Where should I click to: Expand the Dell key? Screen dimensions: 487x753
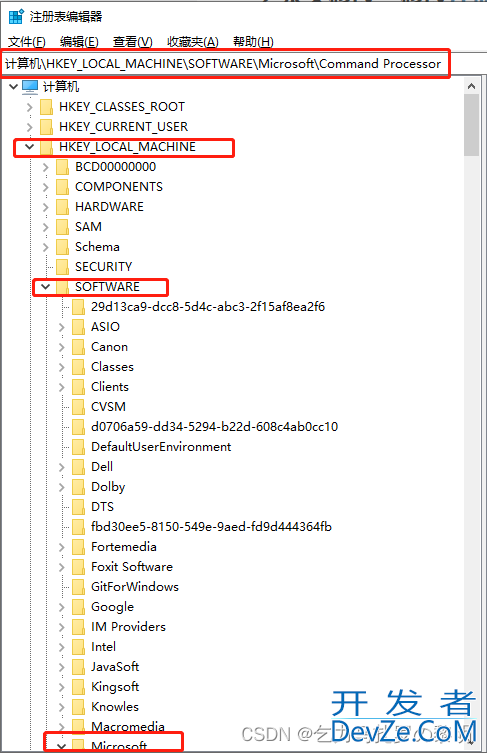tap(61, 467)
